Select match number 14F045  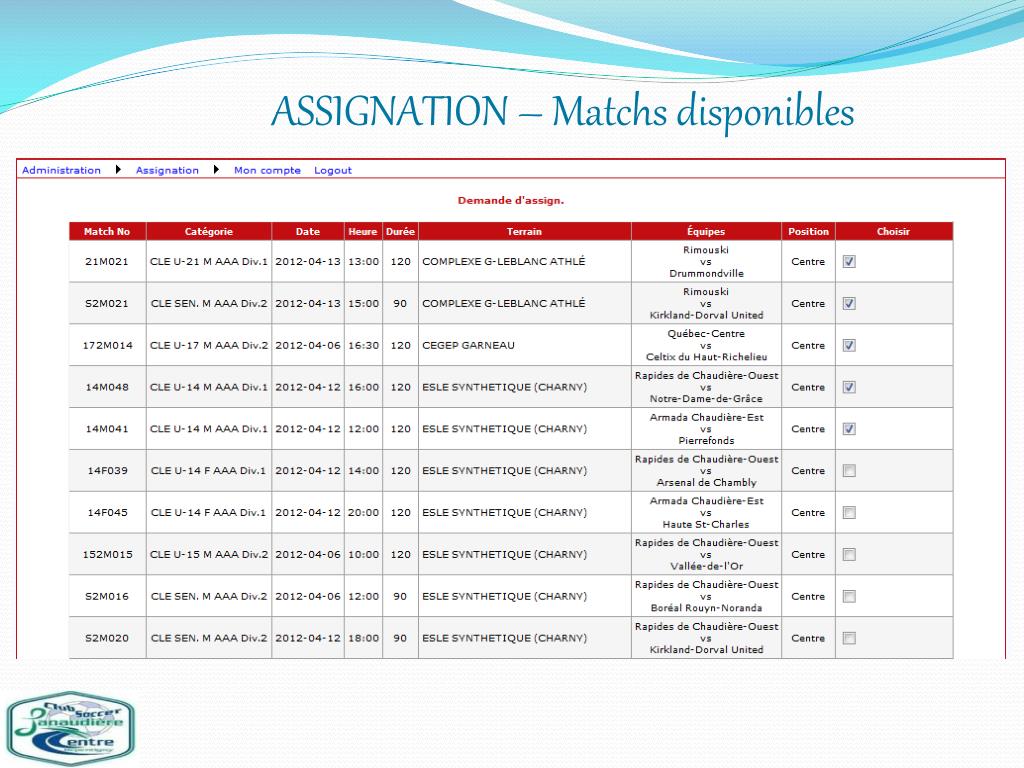coord(107,513)
